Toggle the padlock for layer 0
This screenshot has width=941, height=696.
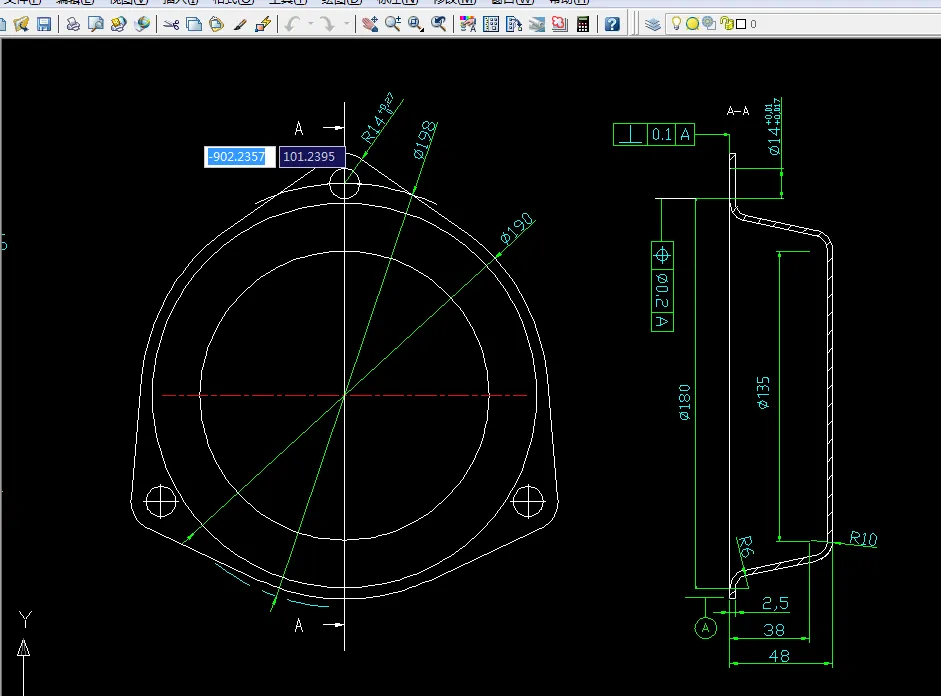click(x=726, y=23)
